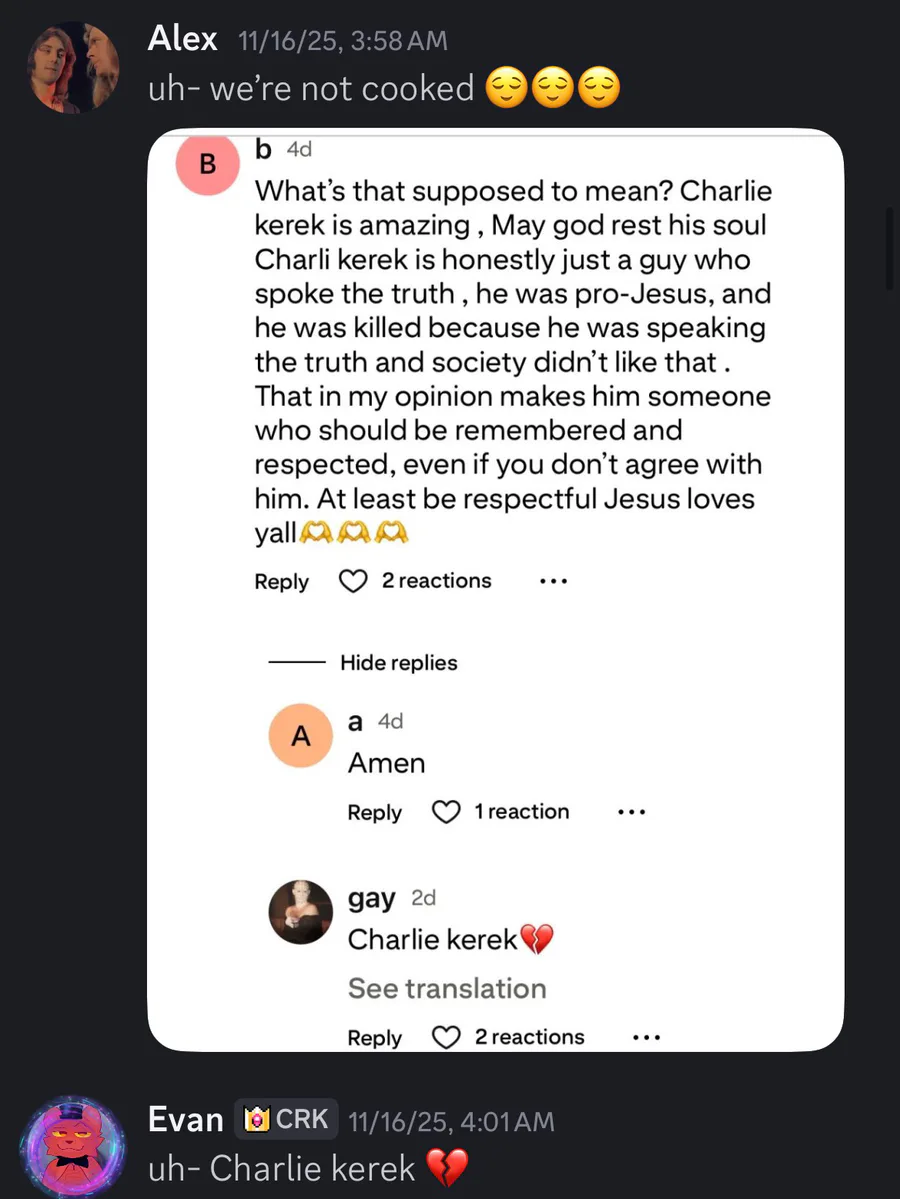900x1199 pixels.
Task: Click See translation link
Action: click(x=446, y=988)
